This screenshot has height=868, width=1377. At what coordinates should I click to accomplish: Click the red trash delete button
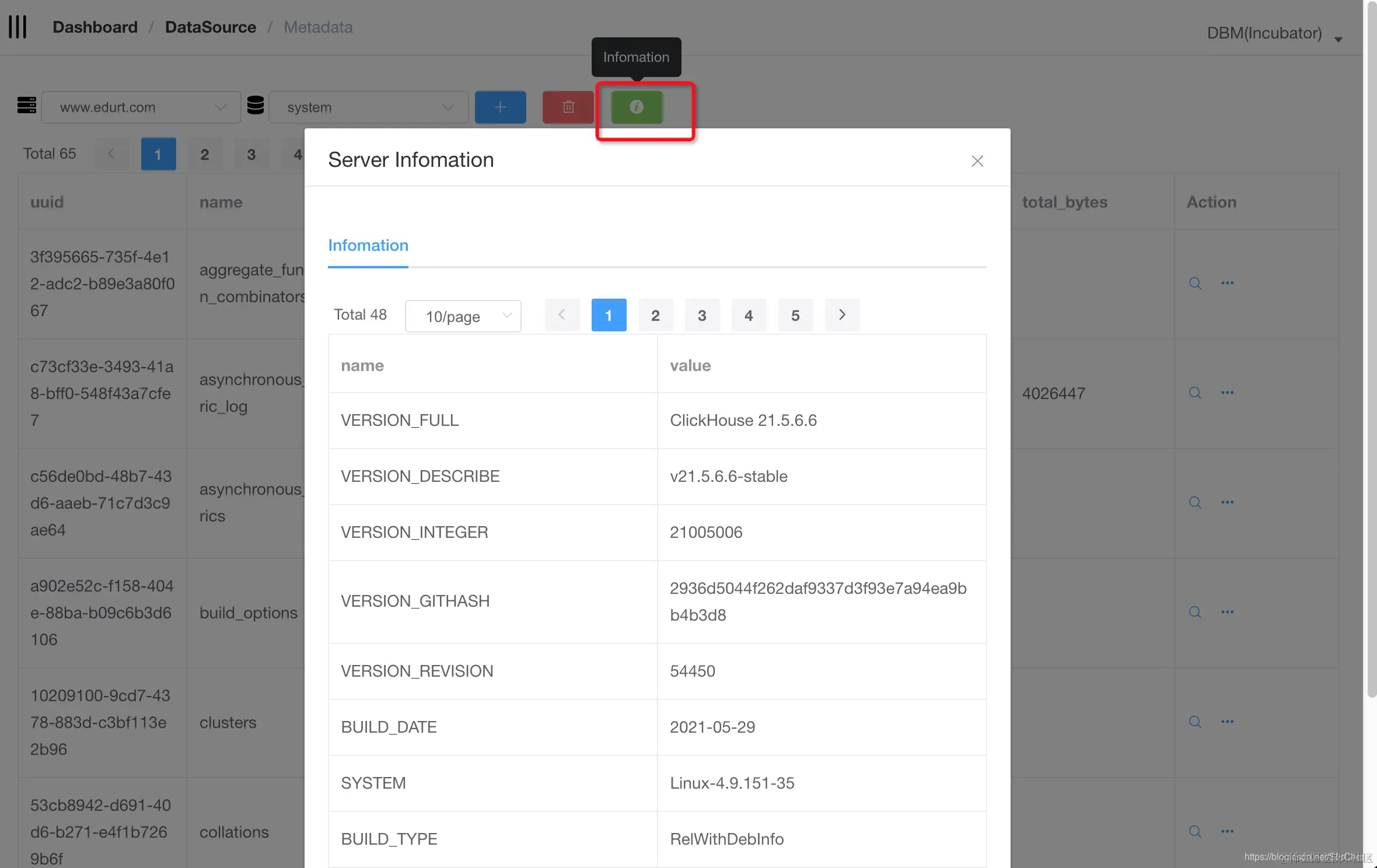pyautogui.click(x=568, y=107)
